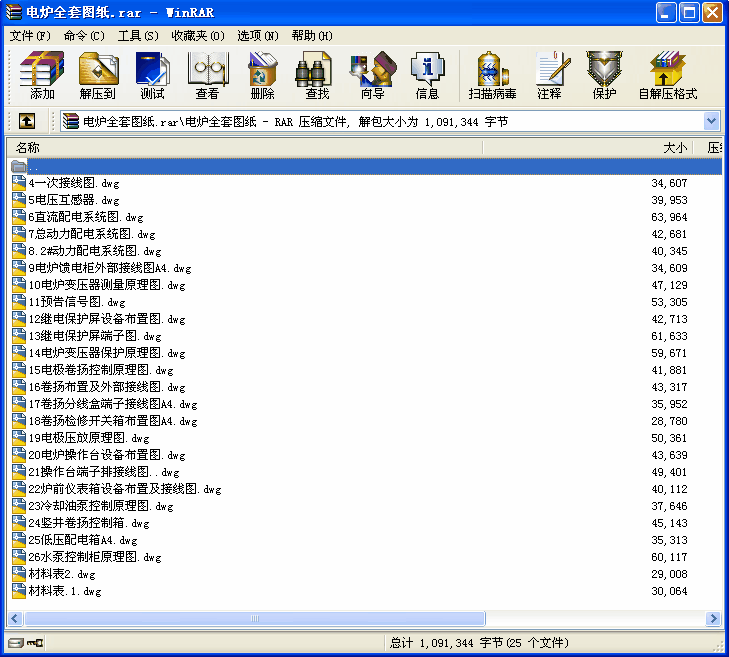Viewport: 729px width, 657px height.
Task: Select file 11预告信号图.dwg
Action: click(77, 302)
